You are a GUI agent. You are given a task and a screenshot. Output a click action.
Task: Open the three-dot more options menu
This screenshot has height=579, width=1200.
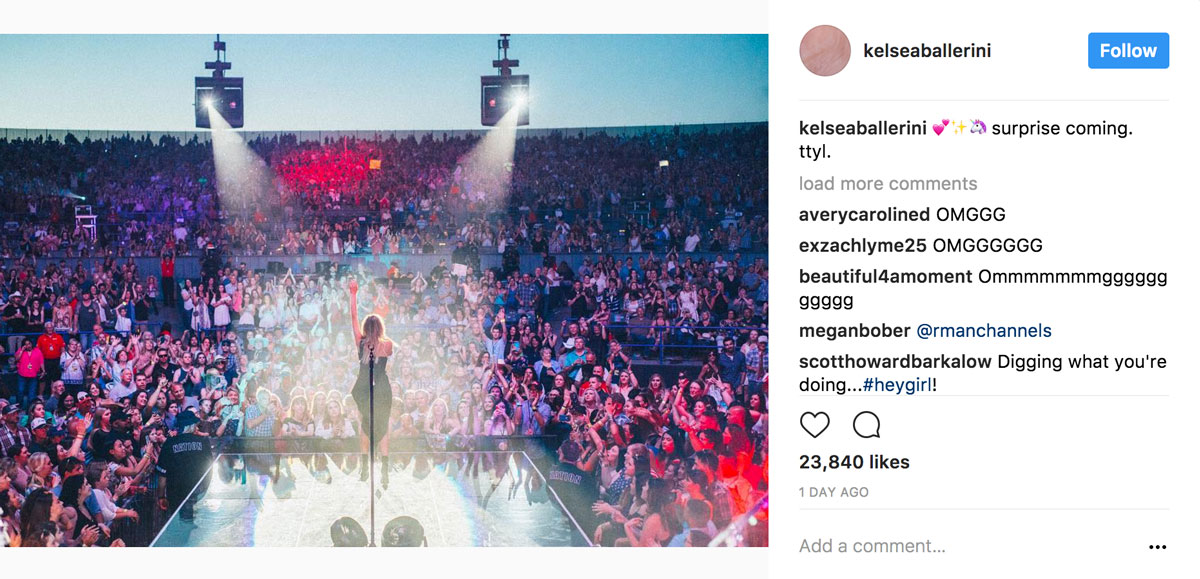[1157, 547]
